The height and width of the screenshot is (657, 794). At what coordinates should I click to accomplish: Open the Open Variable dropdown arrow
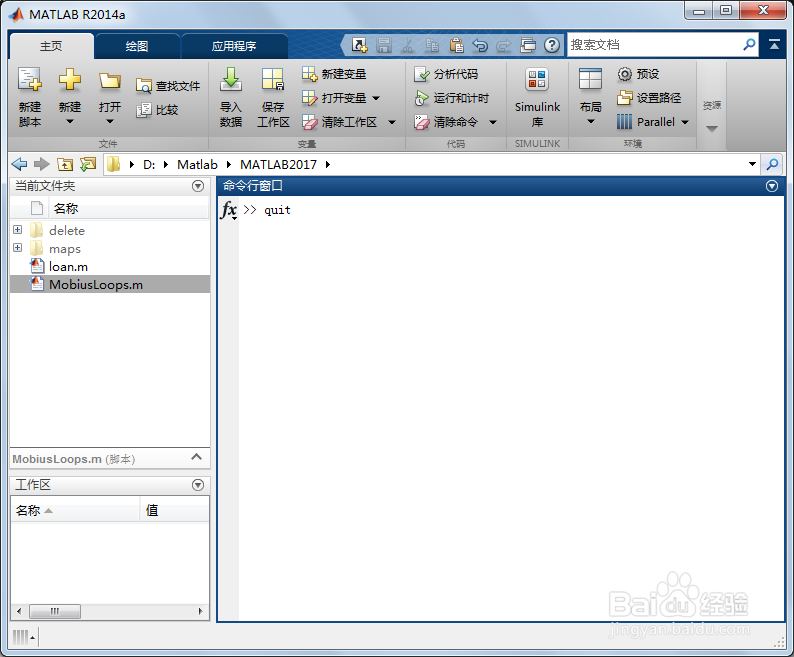[376, 98]
